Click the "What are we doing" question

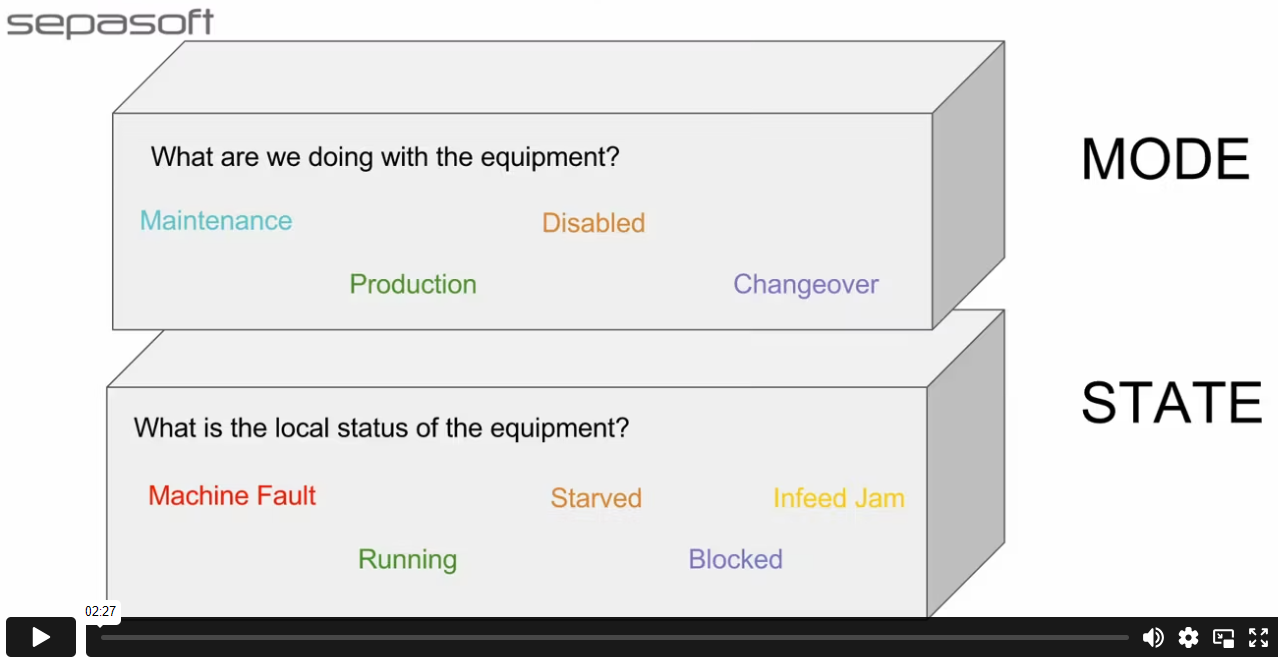(x=385, y=157)
